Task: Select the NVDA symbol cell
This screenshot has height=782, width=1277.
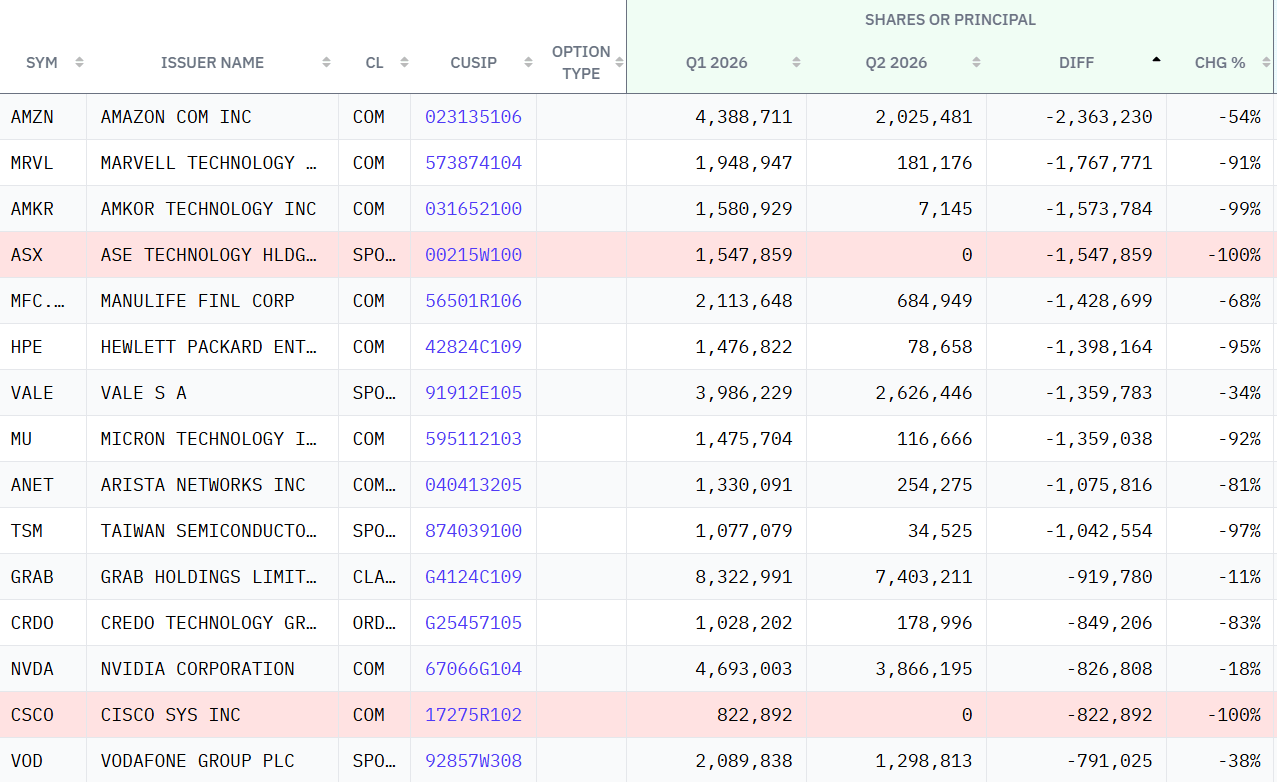Action: pyautogui.click(x=43, y=669)
